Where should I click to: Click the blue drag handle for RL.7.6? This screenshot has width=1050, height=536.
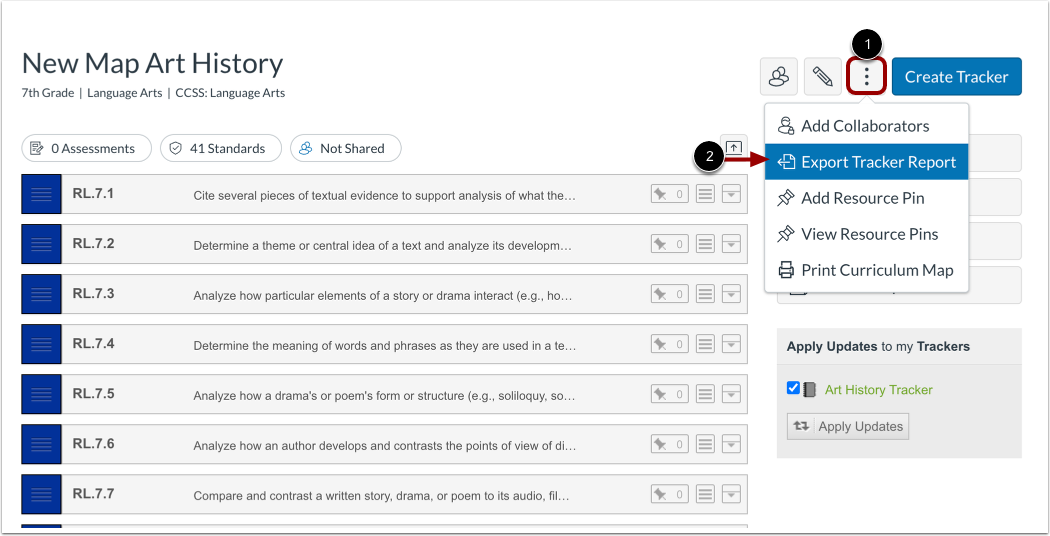coord(42,444)
